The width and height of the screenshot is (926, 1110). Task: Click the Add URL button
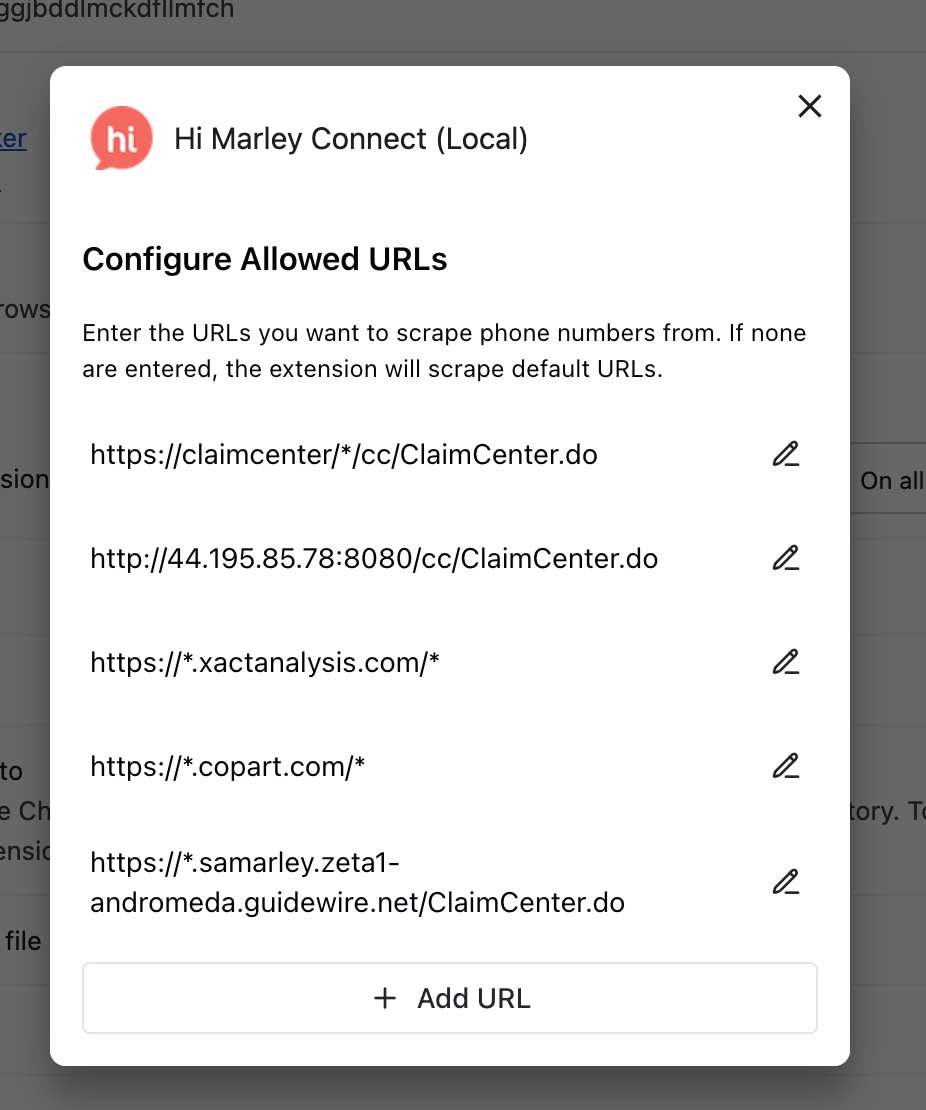450,998
